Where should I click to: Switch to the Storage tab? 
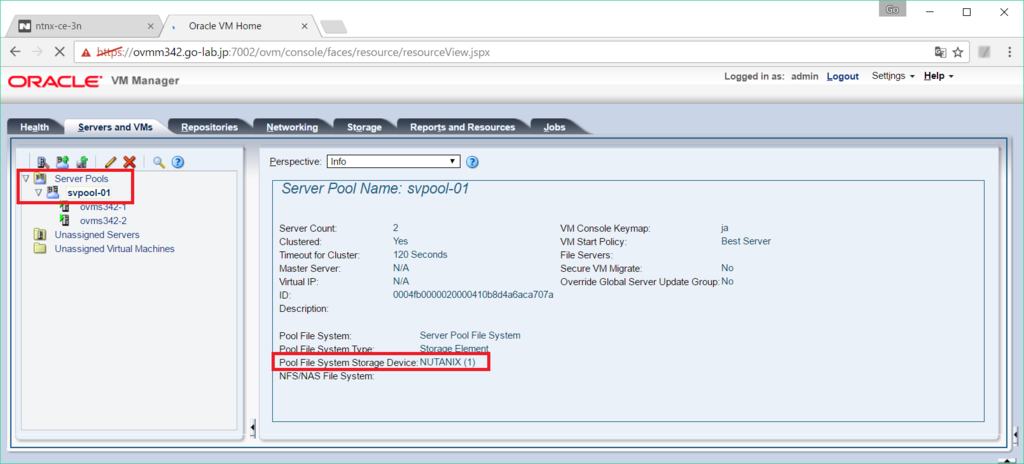click(364, 127)
